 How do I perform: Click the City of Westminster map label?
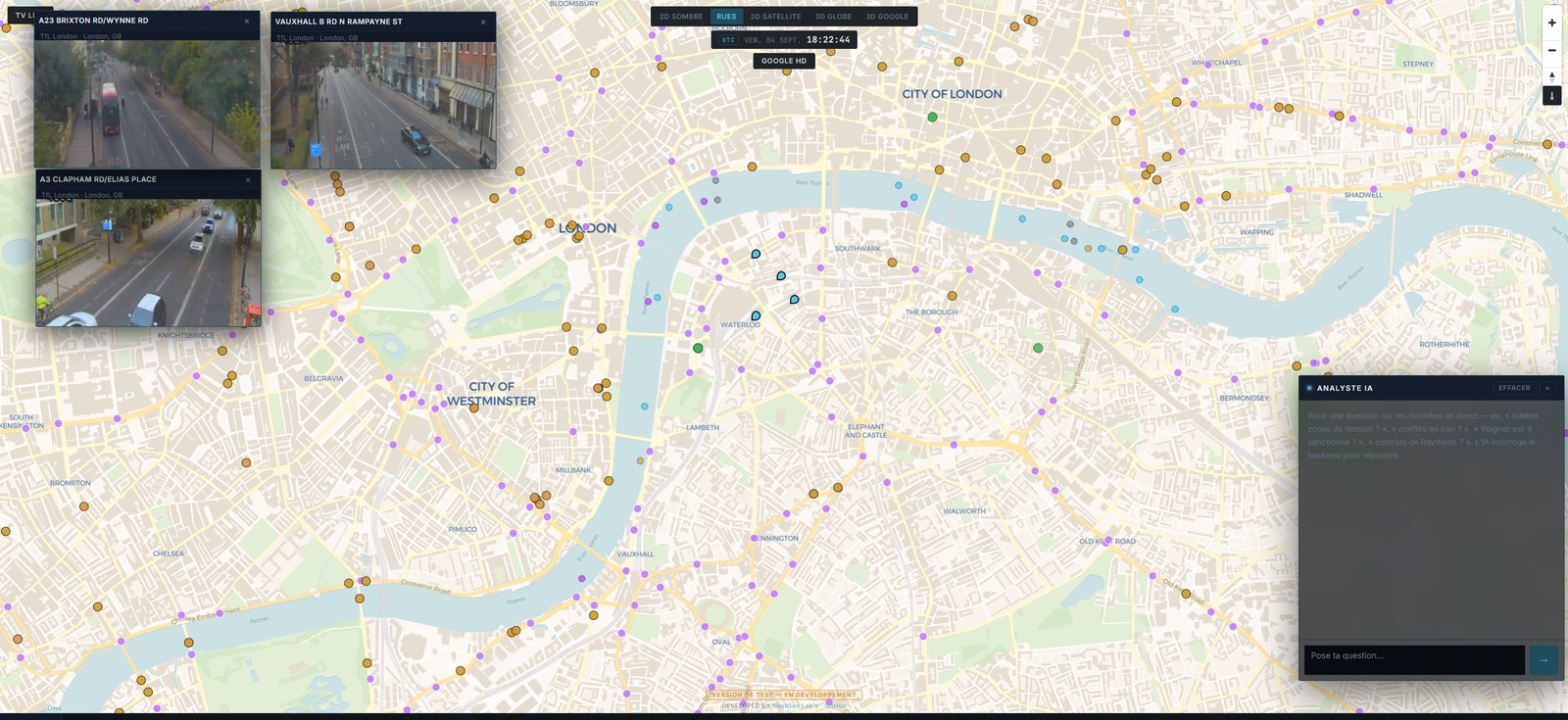point(491,394)
